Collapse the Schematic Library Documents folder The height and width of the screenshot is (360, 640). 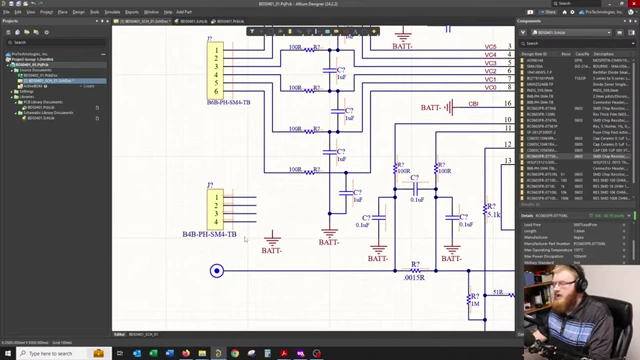pos(16,113)
